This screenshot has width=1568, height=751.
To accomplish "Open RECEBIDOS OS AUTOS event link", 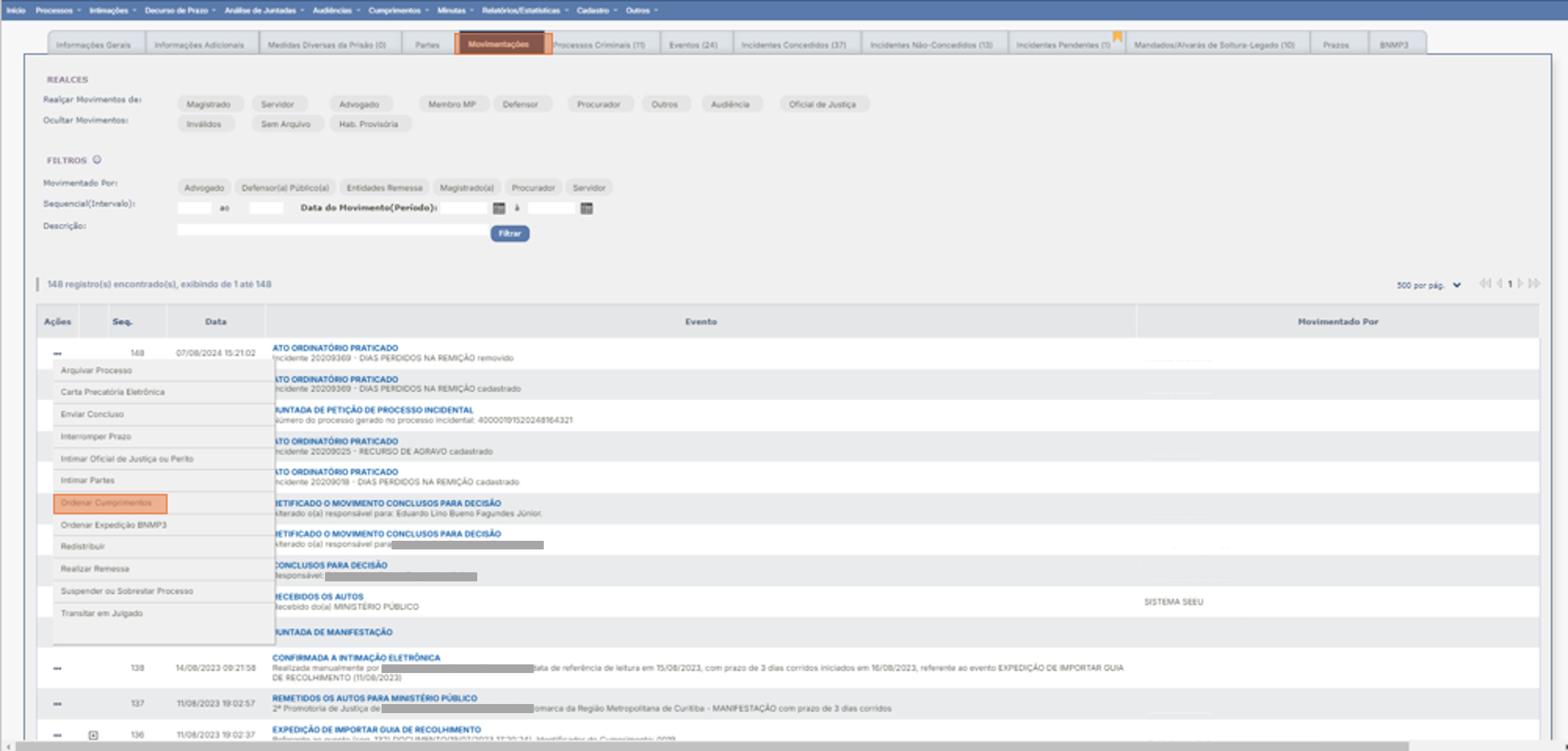I will point(319,597).
